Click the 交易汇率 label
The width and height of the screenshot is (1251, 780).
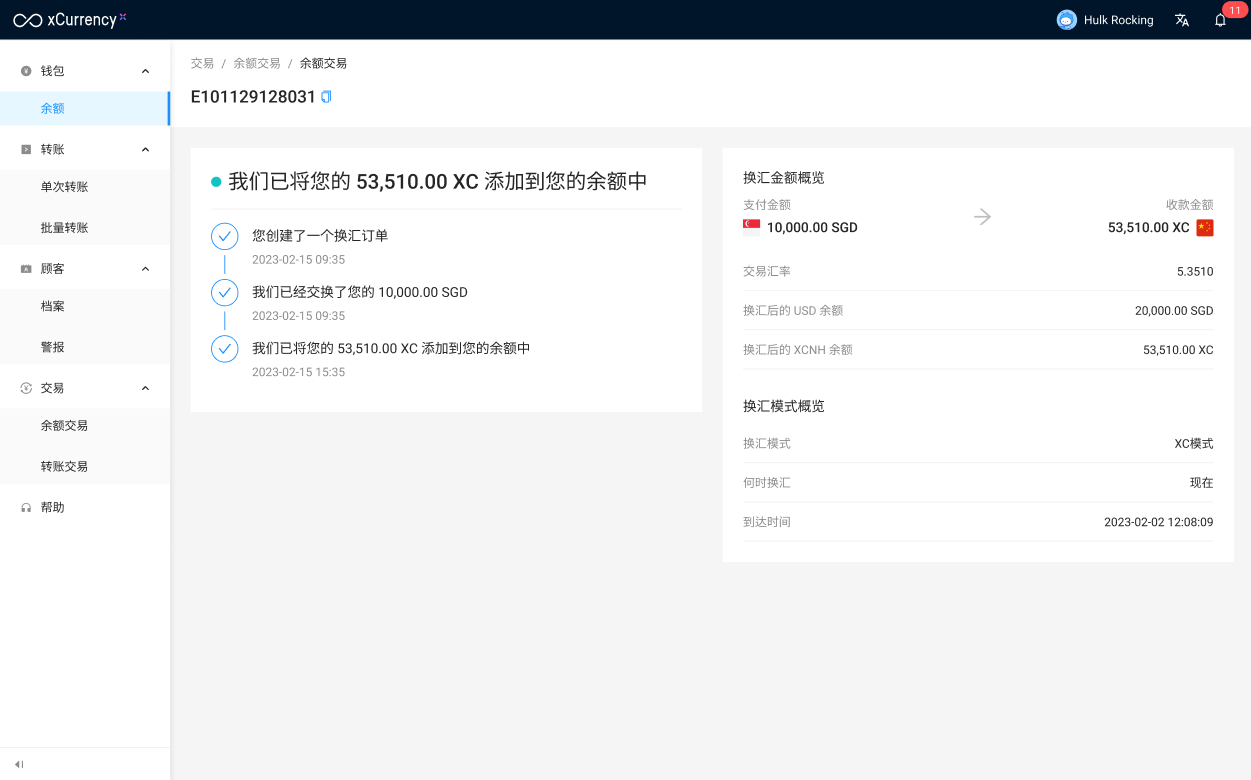[x=767, y=271]
